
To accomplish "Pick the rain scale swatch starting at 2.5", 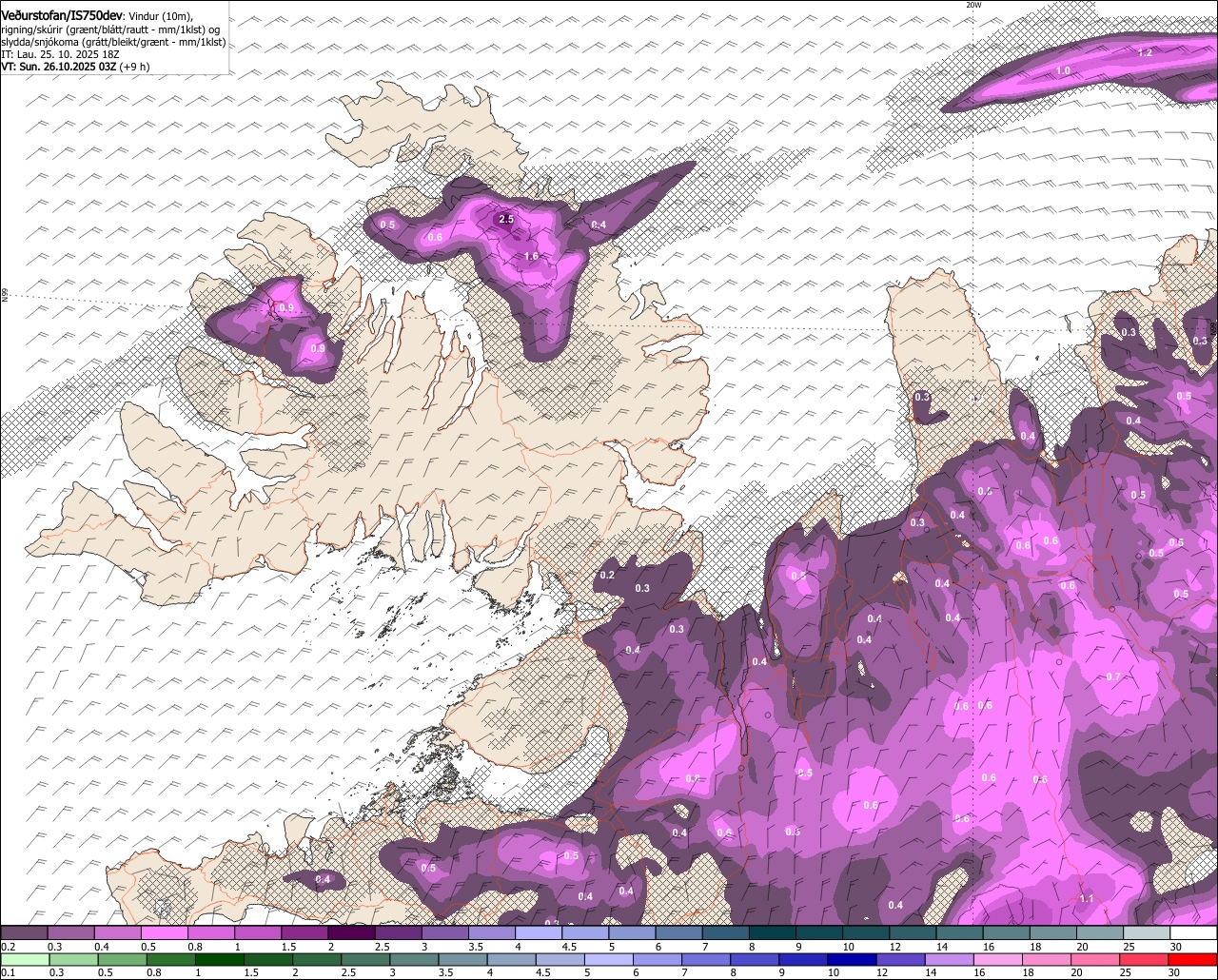I will [367, 960].
